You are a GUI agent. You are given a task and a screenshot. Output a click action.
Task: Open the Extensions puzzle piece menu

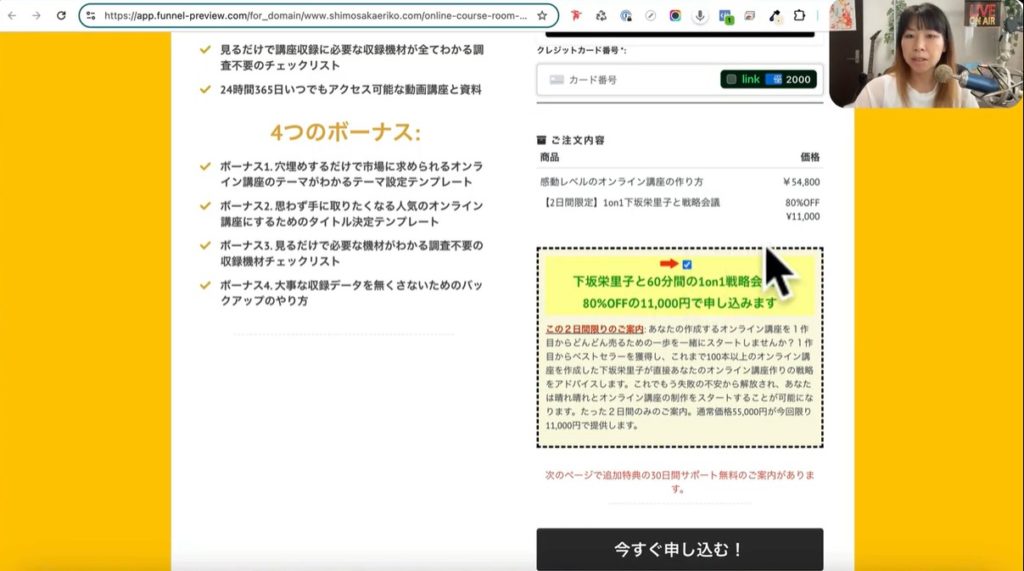[x=800, y=16]
